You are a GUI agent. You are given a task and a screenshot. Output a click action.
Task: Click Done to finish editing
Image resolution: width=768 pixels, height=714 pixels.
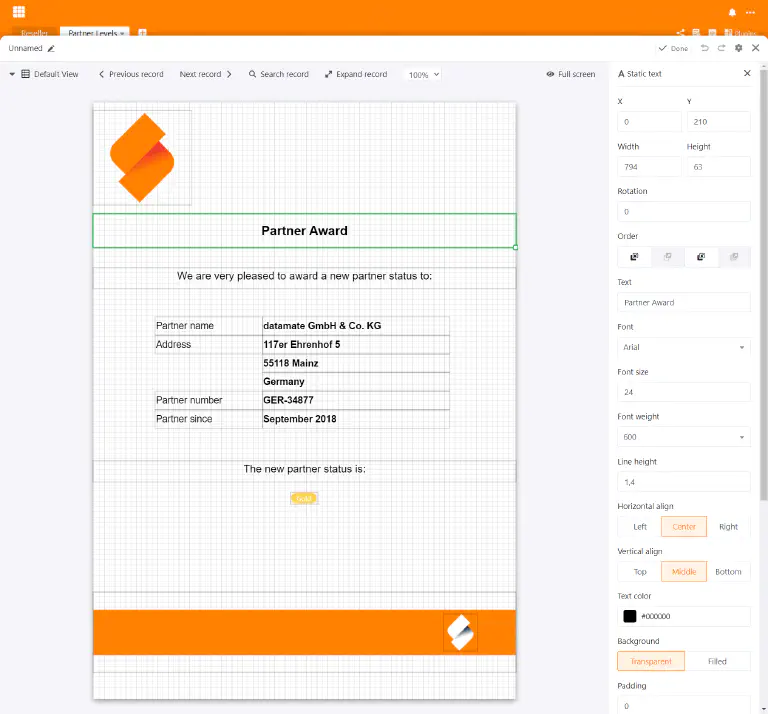673,48
